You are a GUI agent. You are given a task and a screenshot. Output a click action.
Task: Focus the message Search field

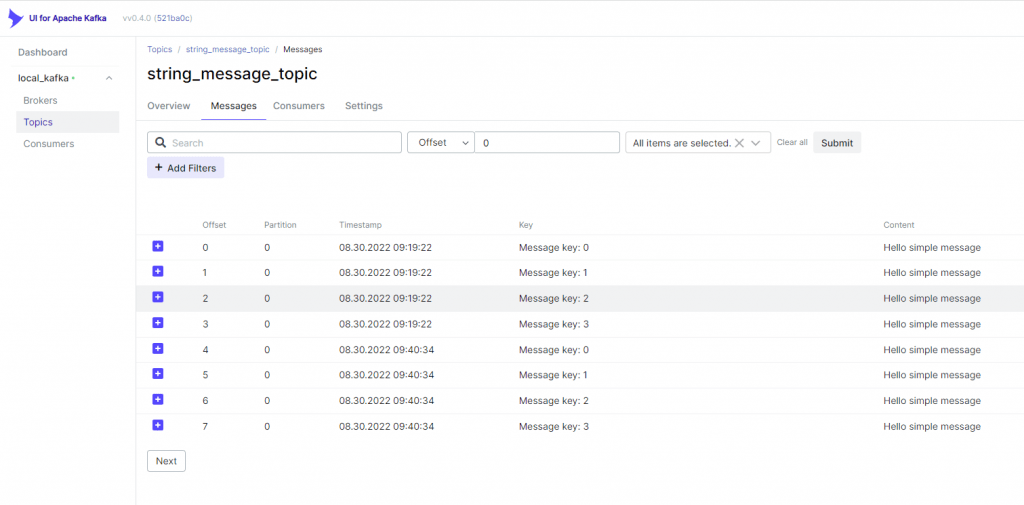274,142
